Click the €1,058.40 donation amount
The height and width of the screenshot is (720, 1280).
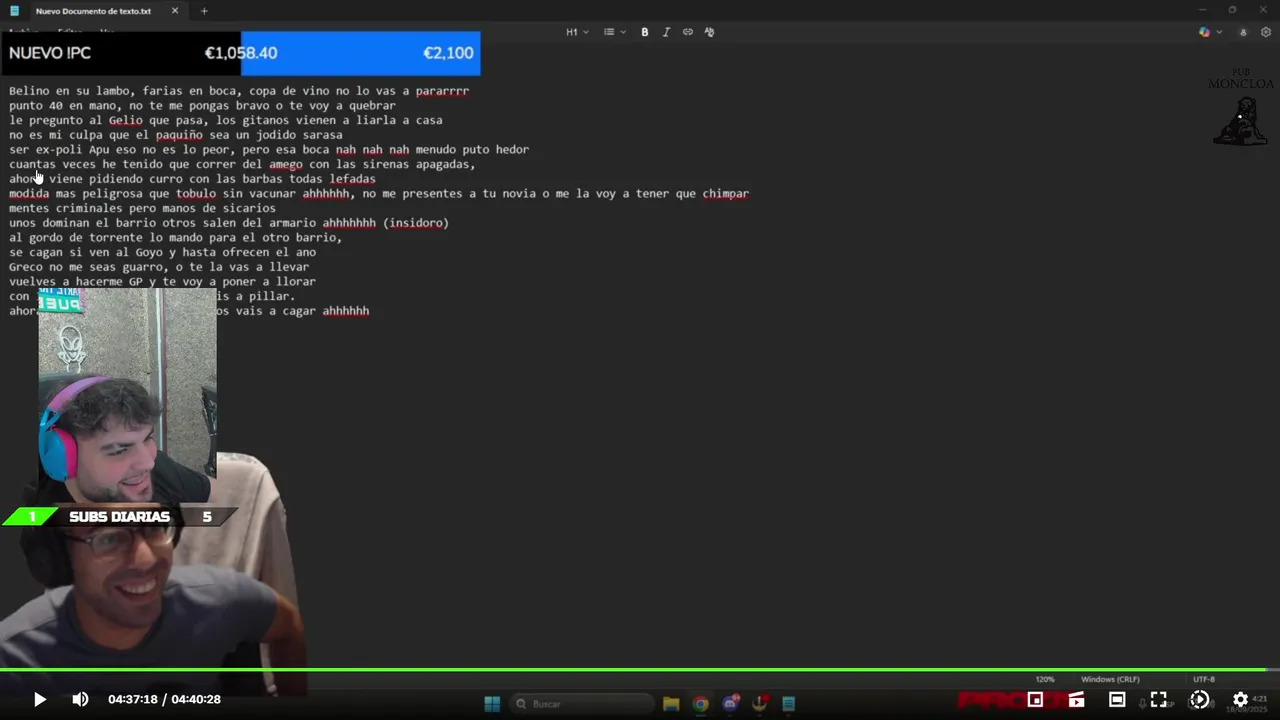(241, 53)
